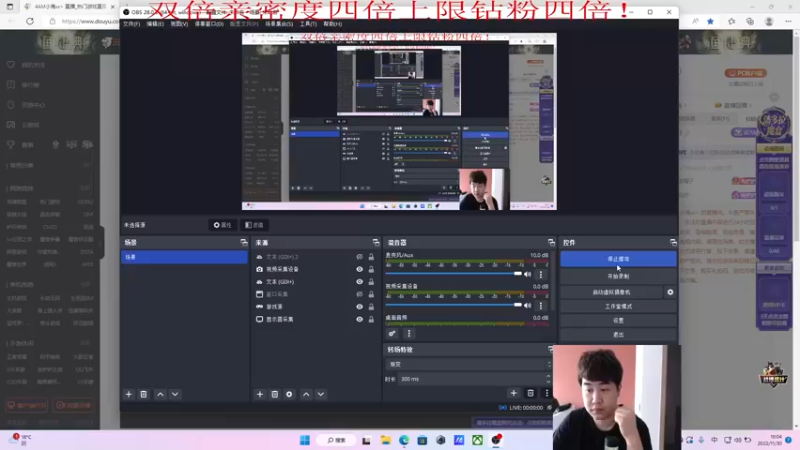Click the 开始录制 start recording button
The width and height of the screenshot is (800, 450).
(618, 276)
